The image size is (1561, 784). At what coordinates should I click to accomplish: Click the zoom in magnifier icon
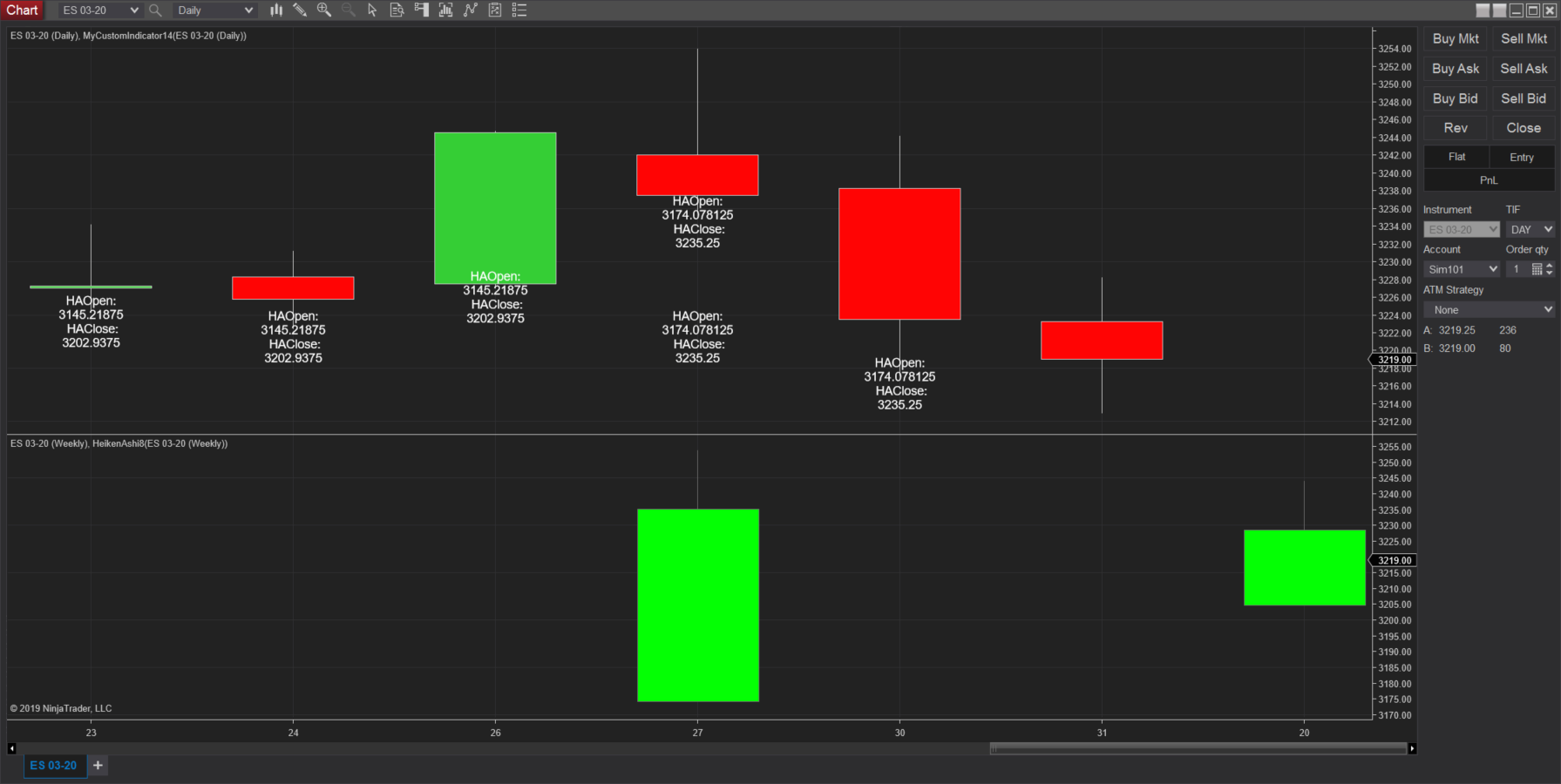point(324,10)
